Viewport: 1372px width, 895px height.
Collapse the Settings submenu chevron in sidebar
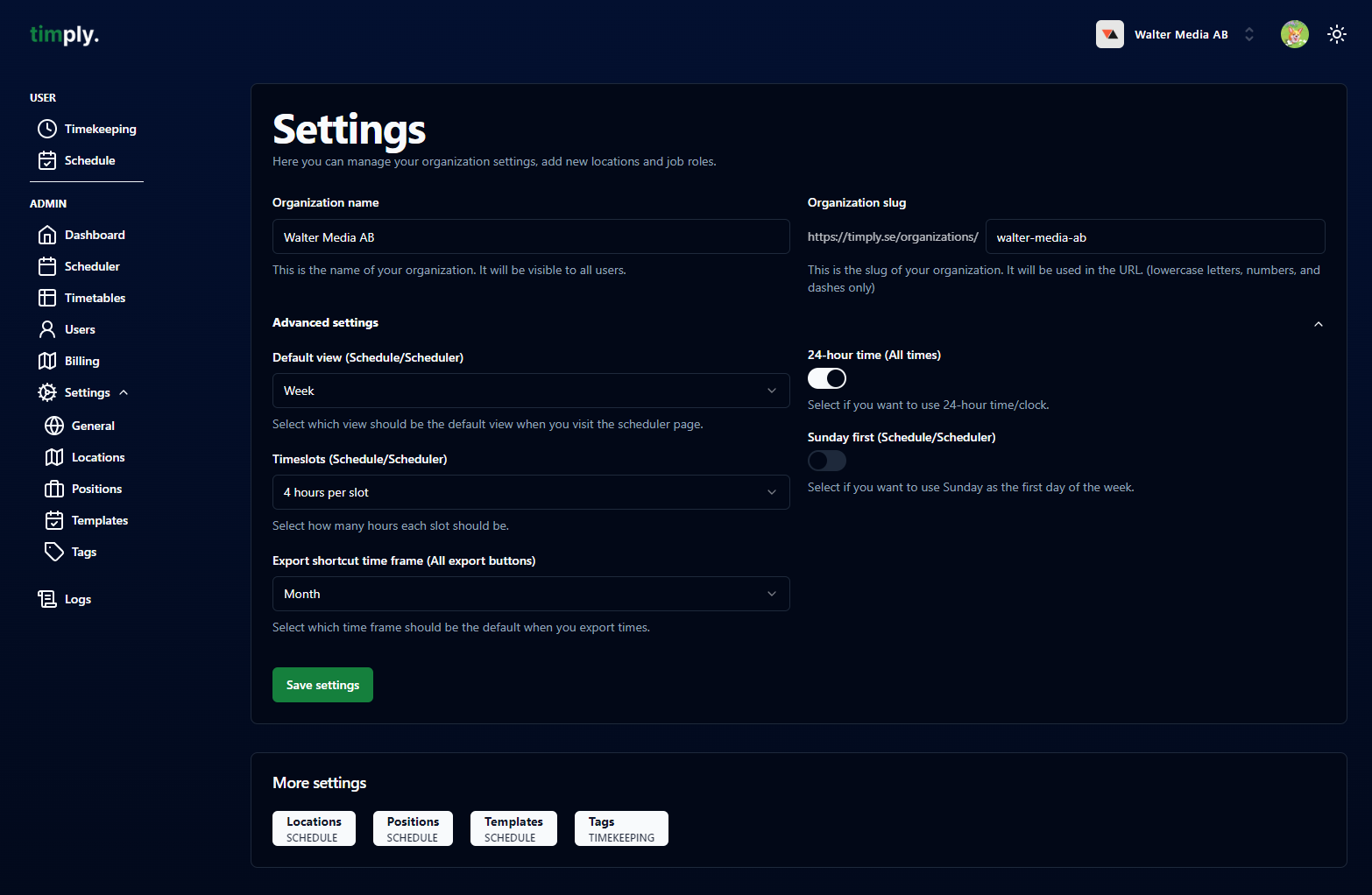tap(124, 392)
